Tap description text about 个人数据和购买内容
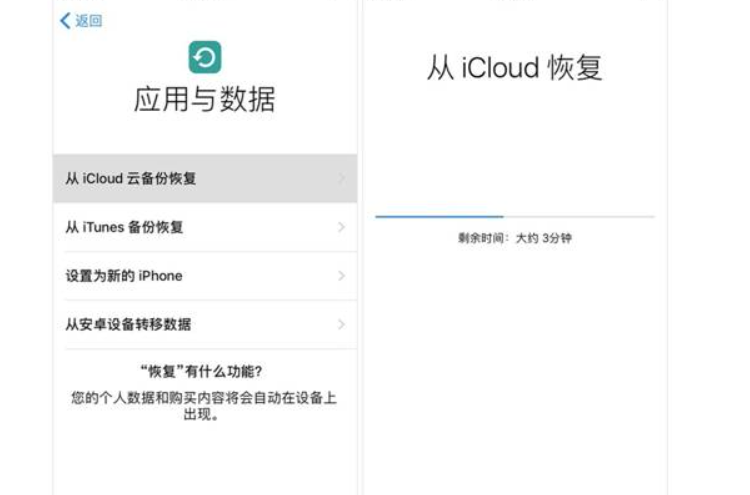This screenshot has width=750, height=495. pos(204,406)
